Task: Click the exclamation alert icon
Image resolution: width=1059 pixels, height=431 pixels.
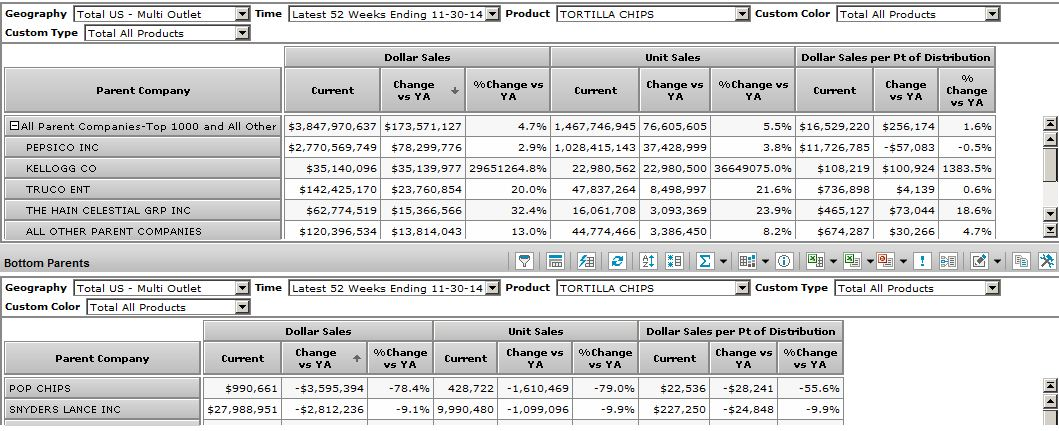Action: click(923, 261)
